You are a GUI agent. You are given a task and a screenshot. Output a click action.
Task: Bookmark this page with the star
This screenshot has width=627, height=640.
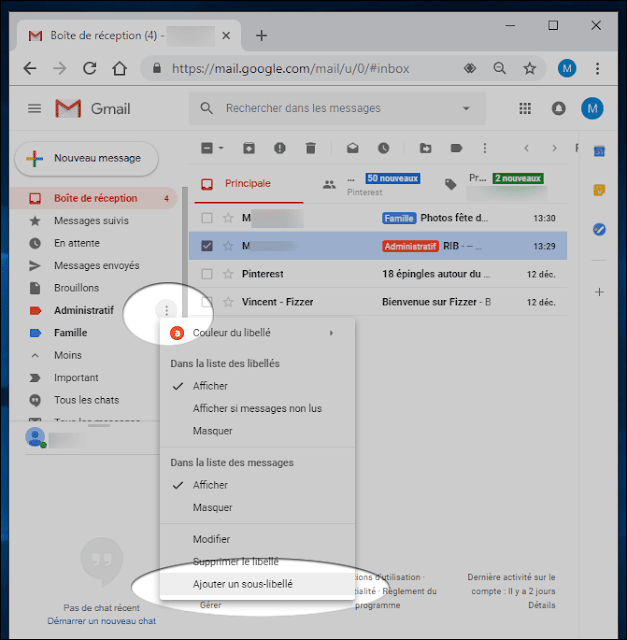[x=530, y=68]
